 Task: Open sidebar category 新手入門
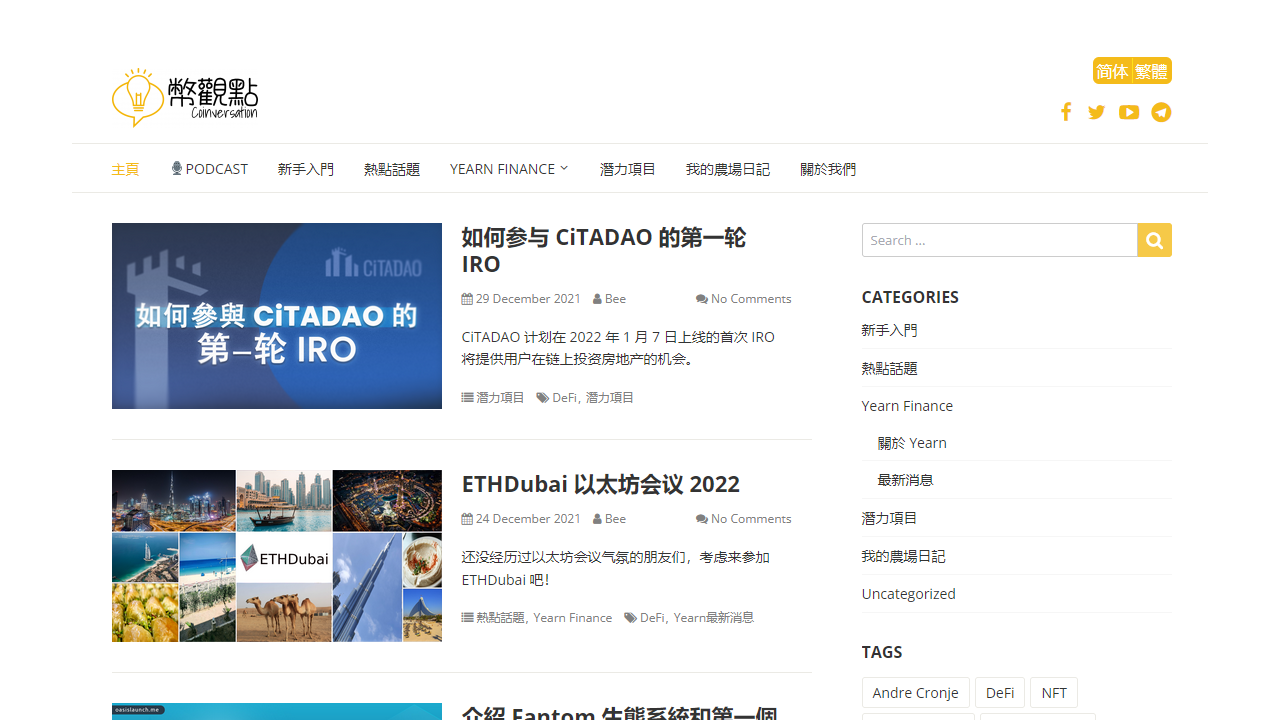889,330
